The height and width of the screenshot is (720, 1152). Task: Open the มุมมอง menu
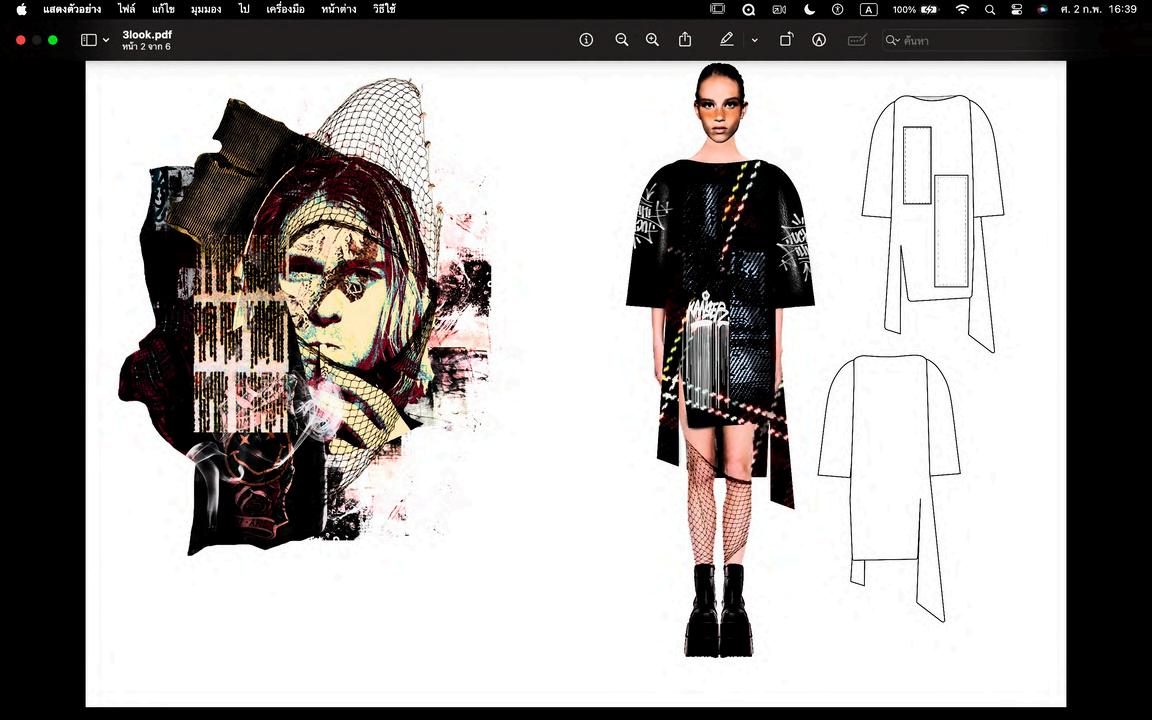click(206, 10)
